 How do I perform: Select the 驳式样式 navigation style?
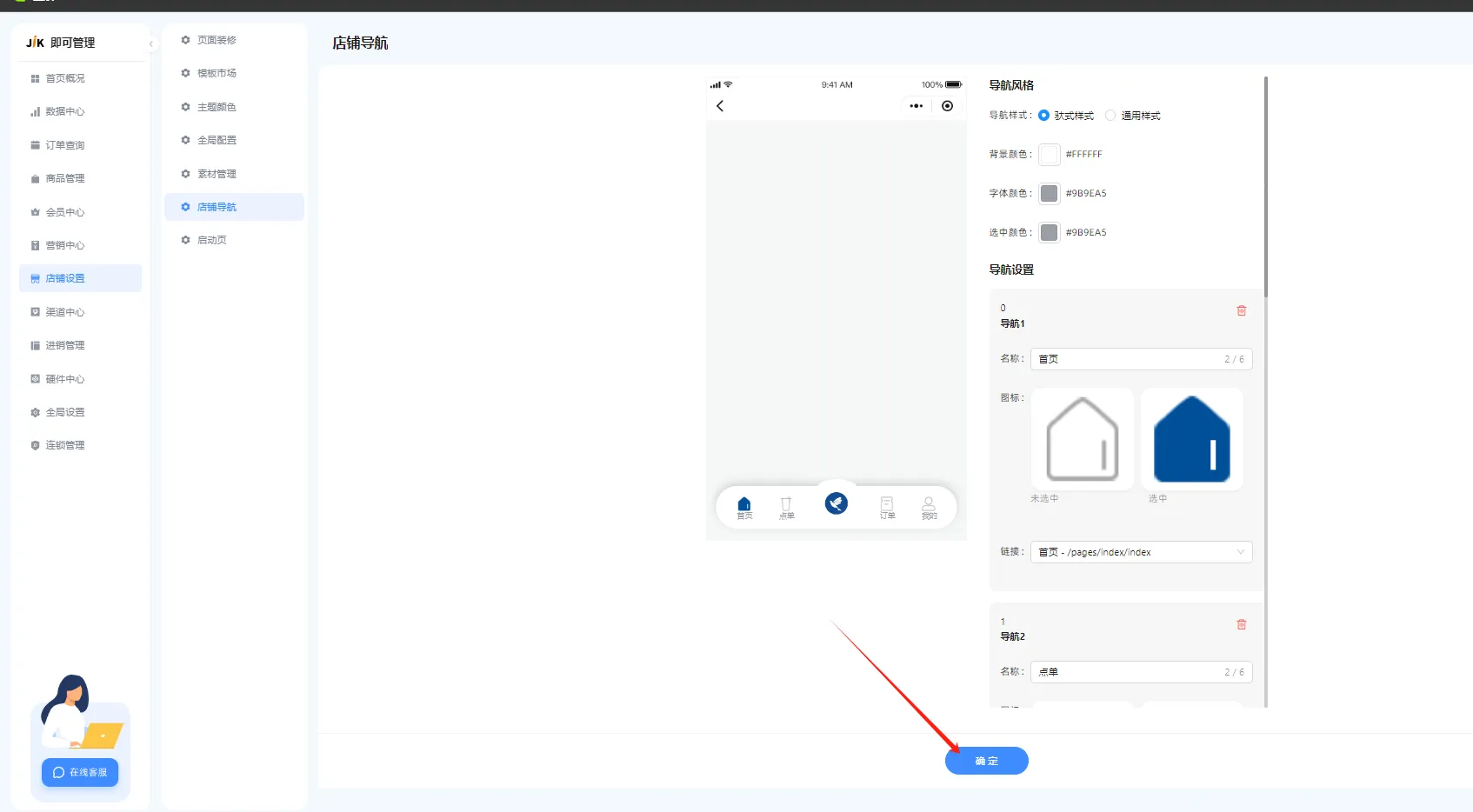pos(1044,115)
